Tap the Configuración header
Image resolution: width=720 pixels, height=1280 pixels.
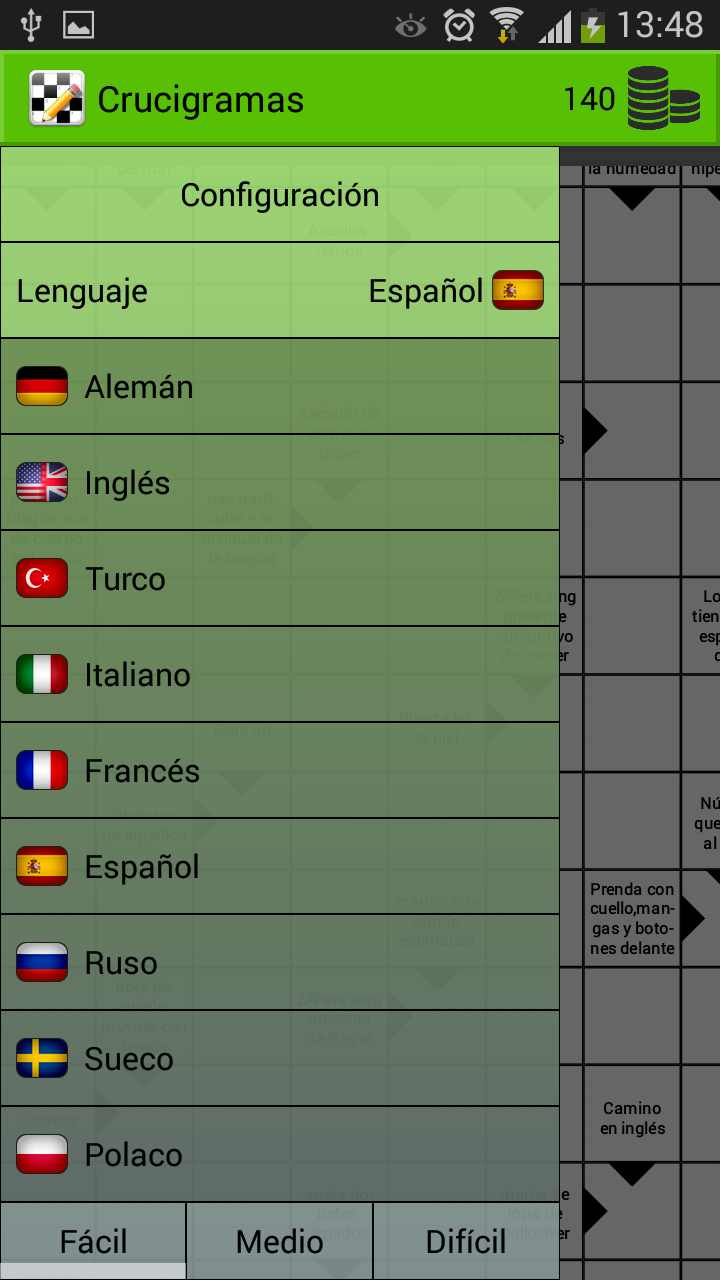(x=280, y=194)
